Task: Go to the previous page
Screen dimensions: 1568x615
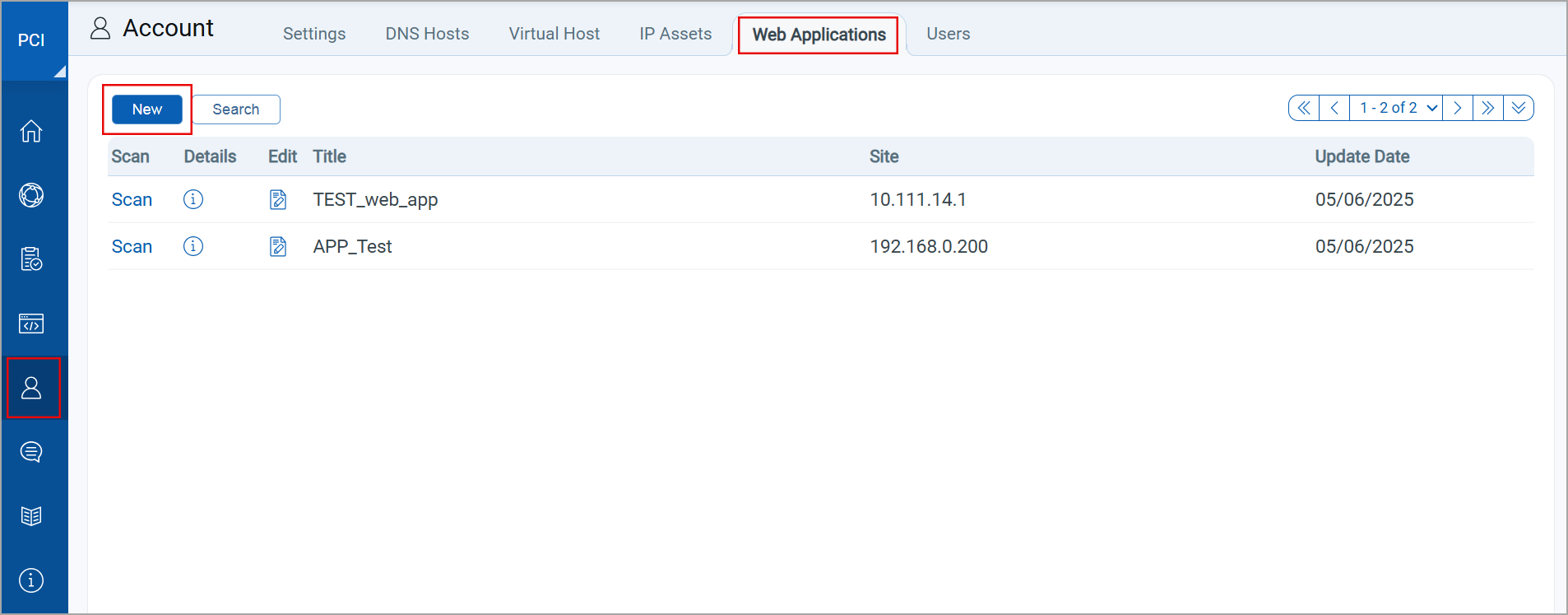Action: [x=1334, y=108]
